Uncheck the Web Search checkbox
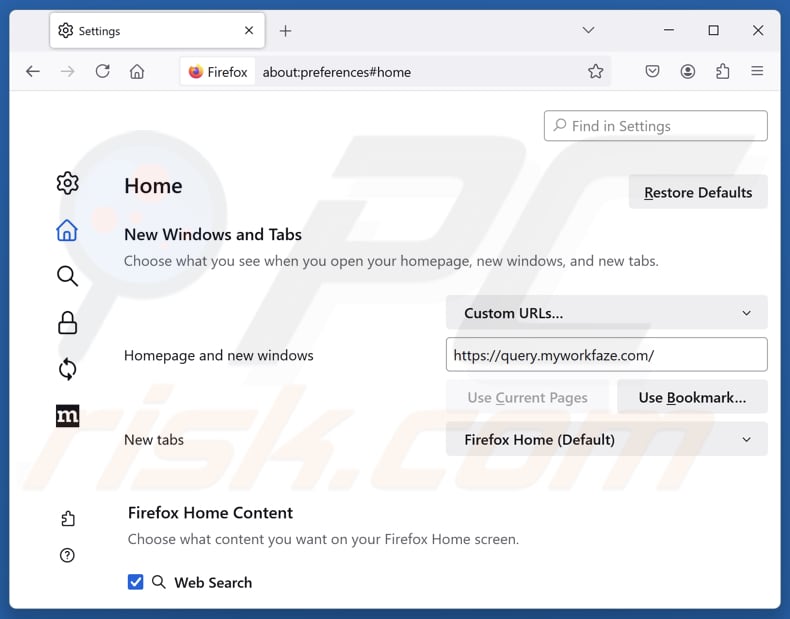This screenshot has width=790, height=619. click(x=136, y=582)
